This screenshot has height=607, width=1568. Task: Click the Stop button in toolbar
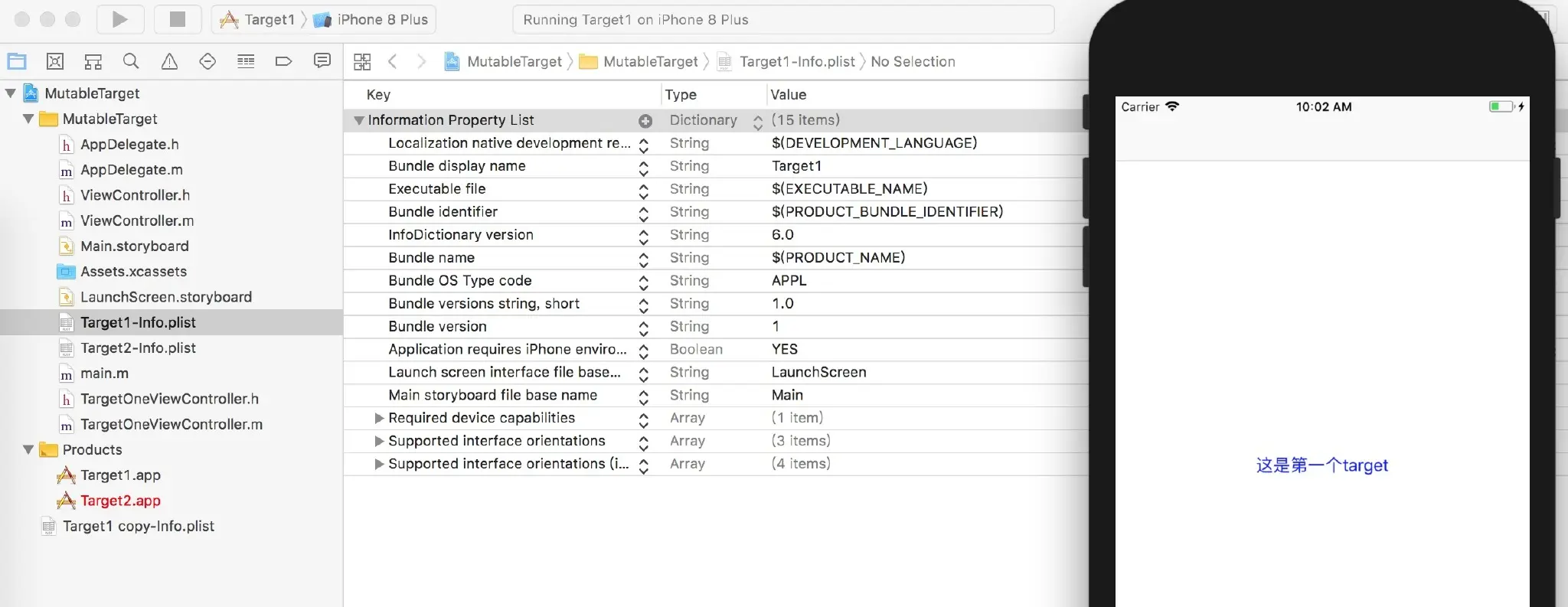178,19
